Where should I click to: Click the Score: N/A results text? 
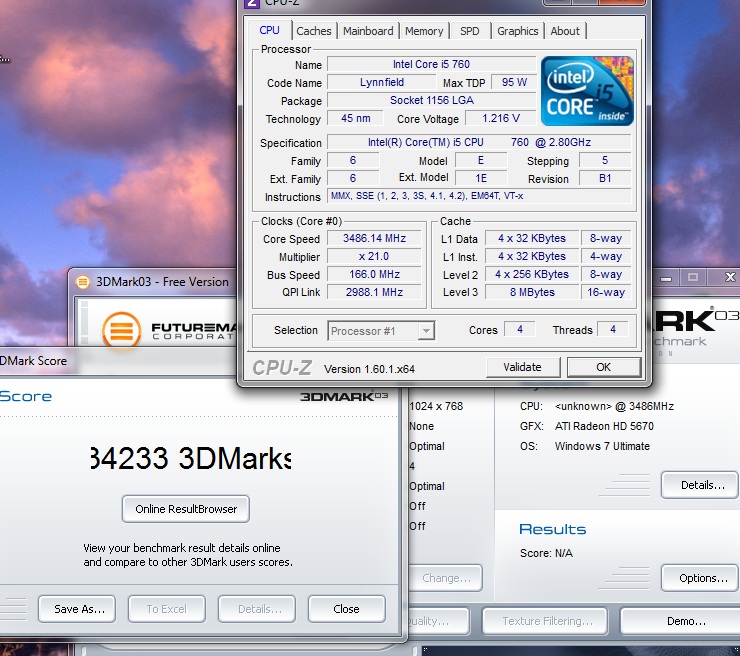tap(546, 553)
